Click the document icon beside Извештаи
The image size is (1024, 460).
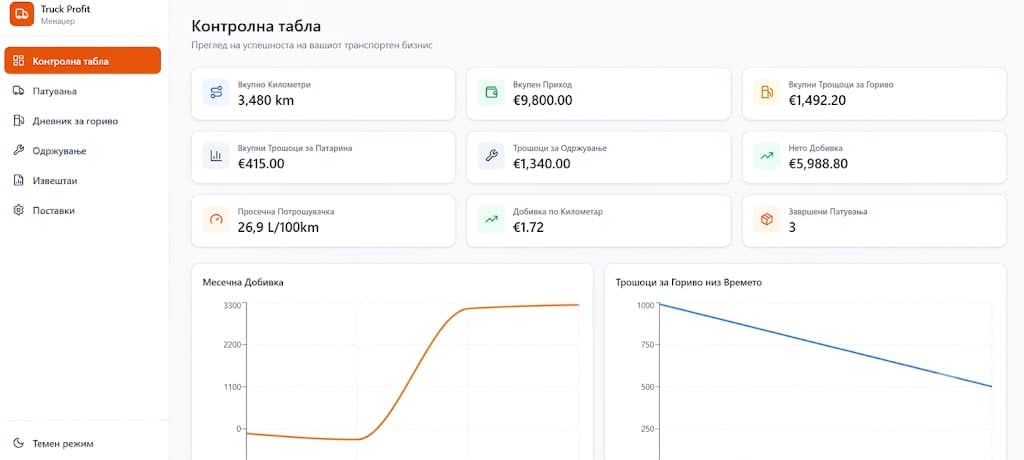[18, 181]
